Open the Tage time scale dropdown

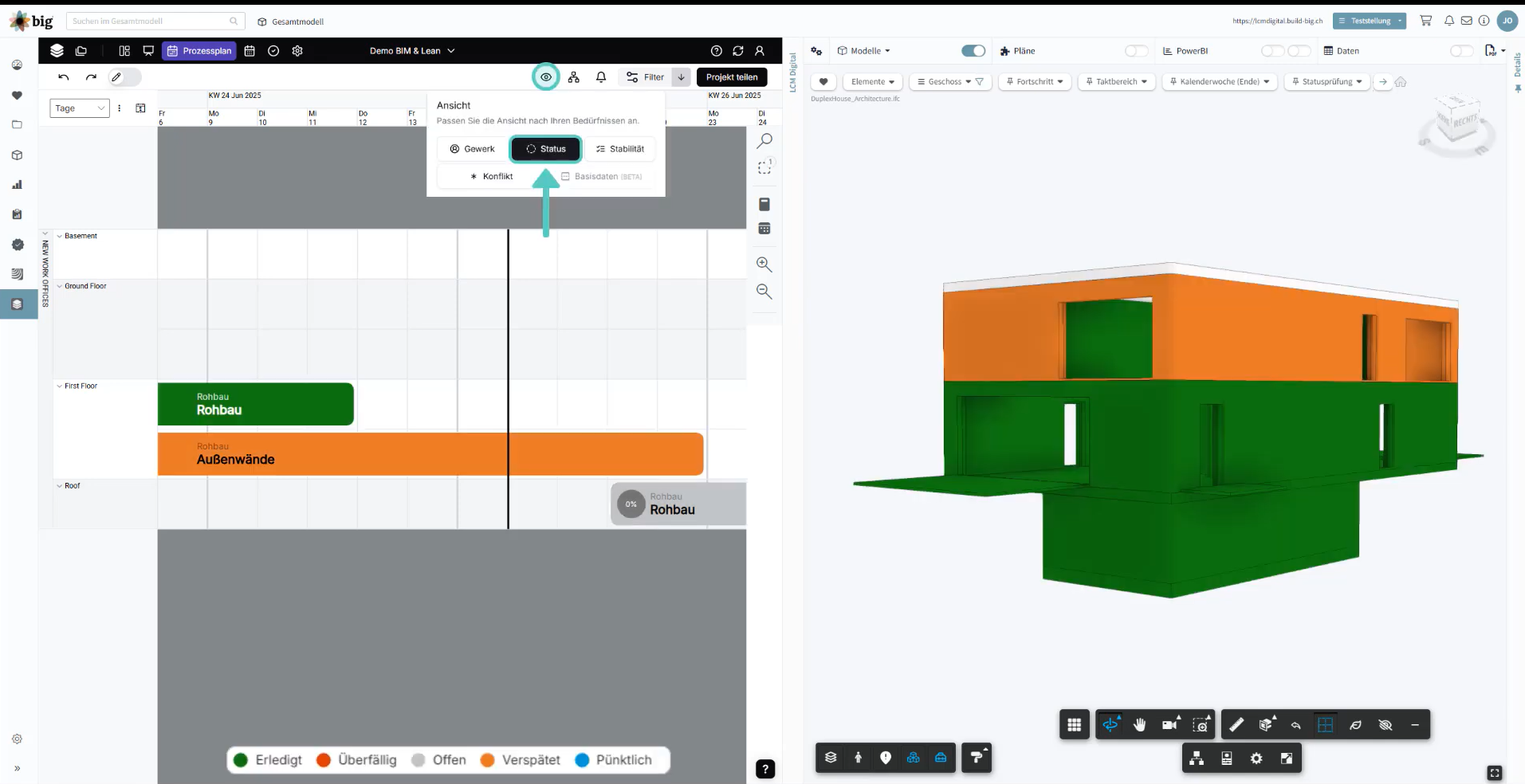[x=80, y=108]
